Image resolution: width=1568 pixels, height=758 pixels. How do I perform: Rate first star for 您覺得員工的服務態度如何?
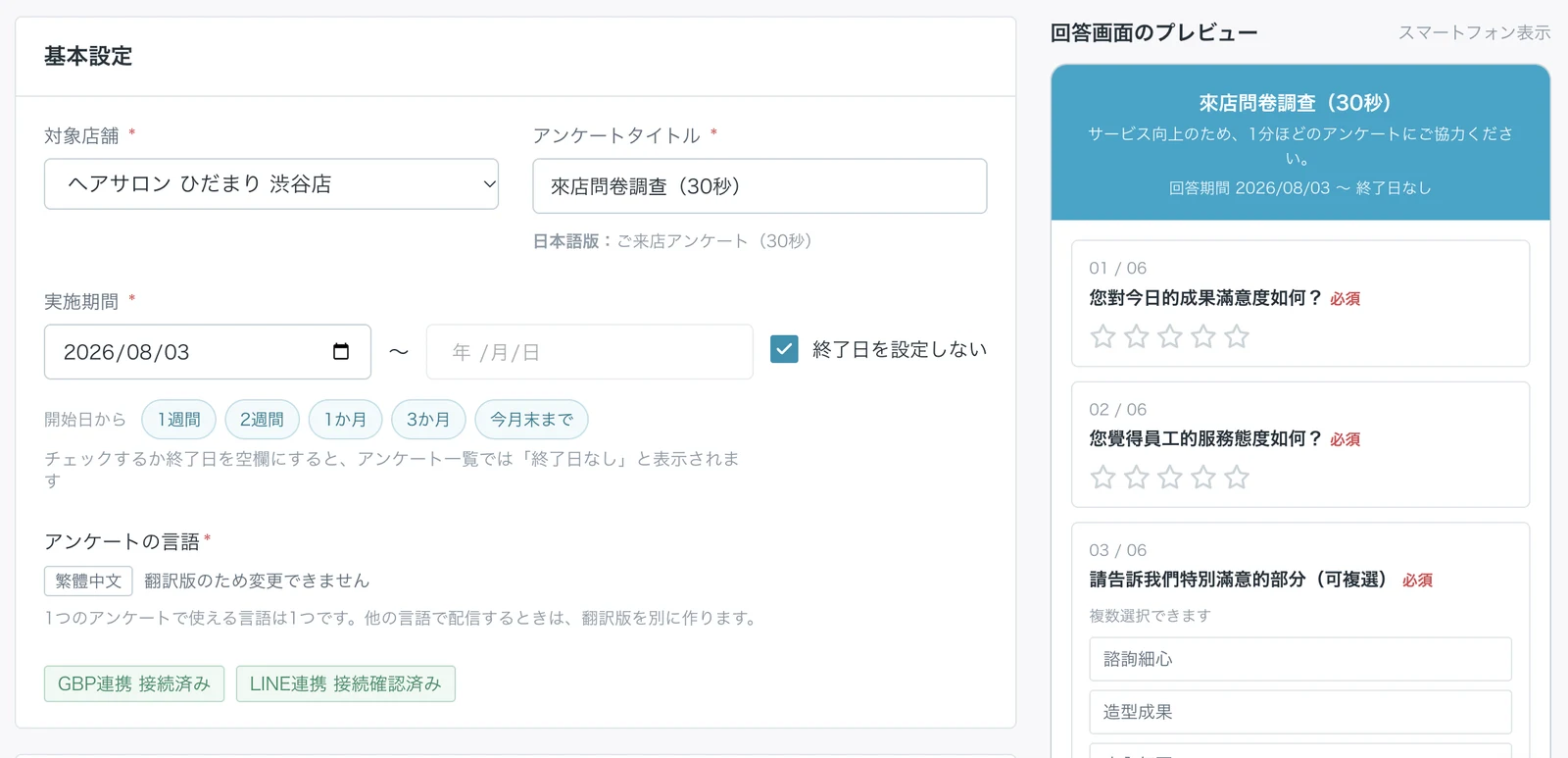click(x=1103, y=478)
